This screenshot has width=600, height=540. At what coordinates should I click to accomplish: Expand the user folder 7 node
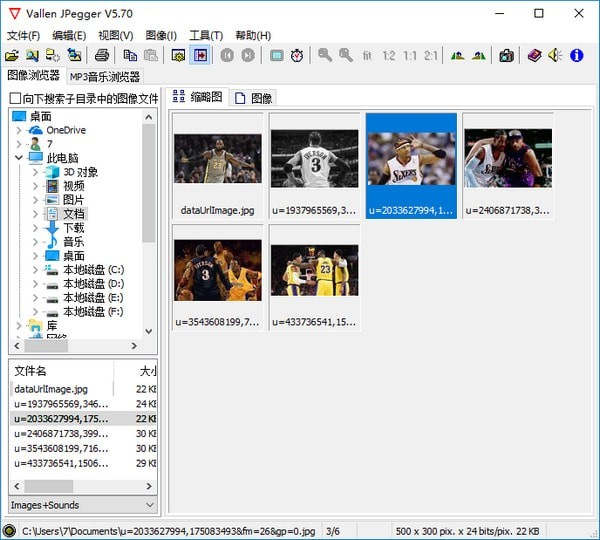tap(19, 144)
